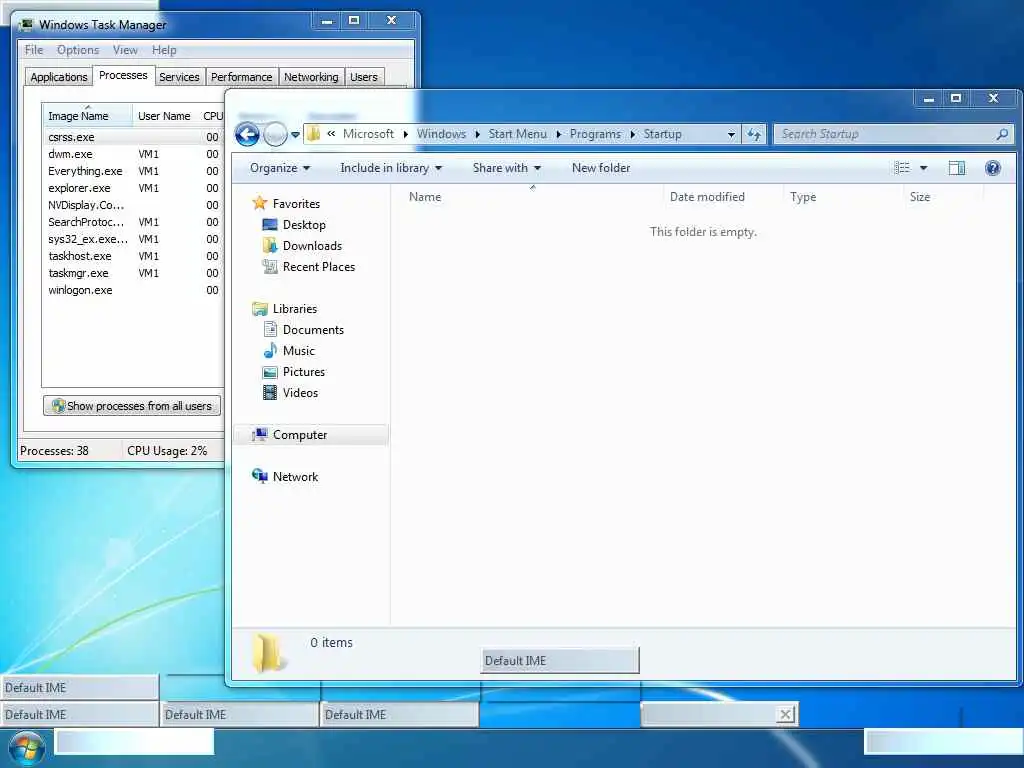This screenshot has width=1024, height=768.
Task: Select Favorites star in navigation pane
Action: click(x=260, y=203)
